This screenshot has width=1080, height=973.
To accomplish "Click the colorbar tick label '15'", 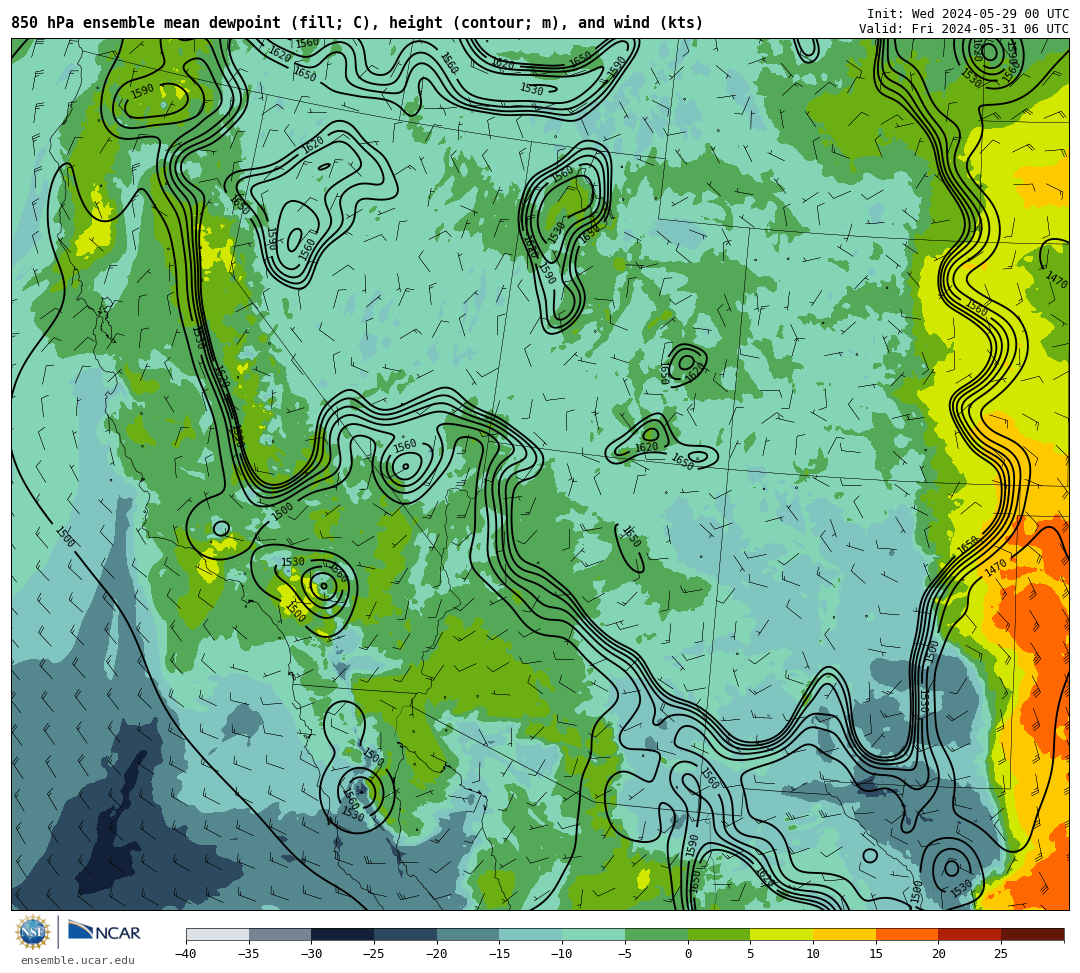I will tap(876, 954).
